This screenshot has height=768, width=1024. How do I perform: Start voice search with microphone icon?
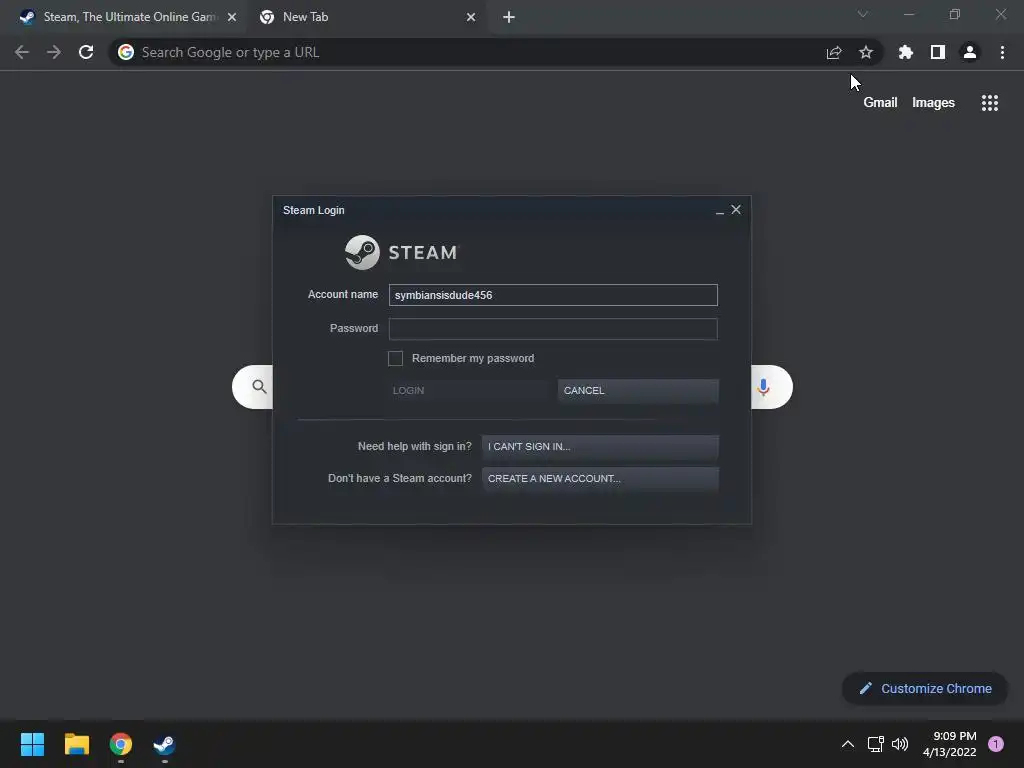pos(763,387)
